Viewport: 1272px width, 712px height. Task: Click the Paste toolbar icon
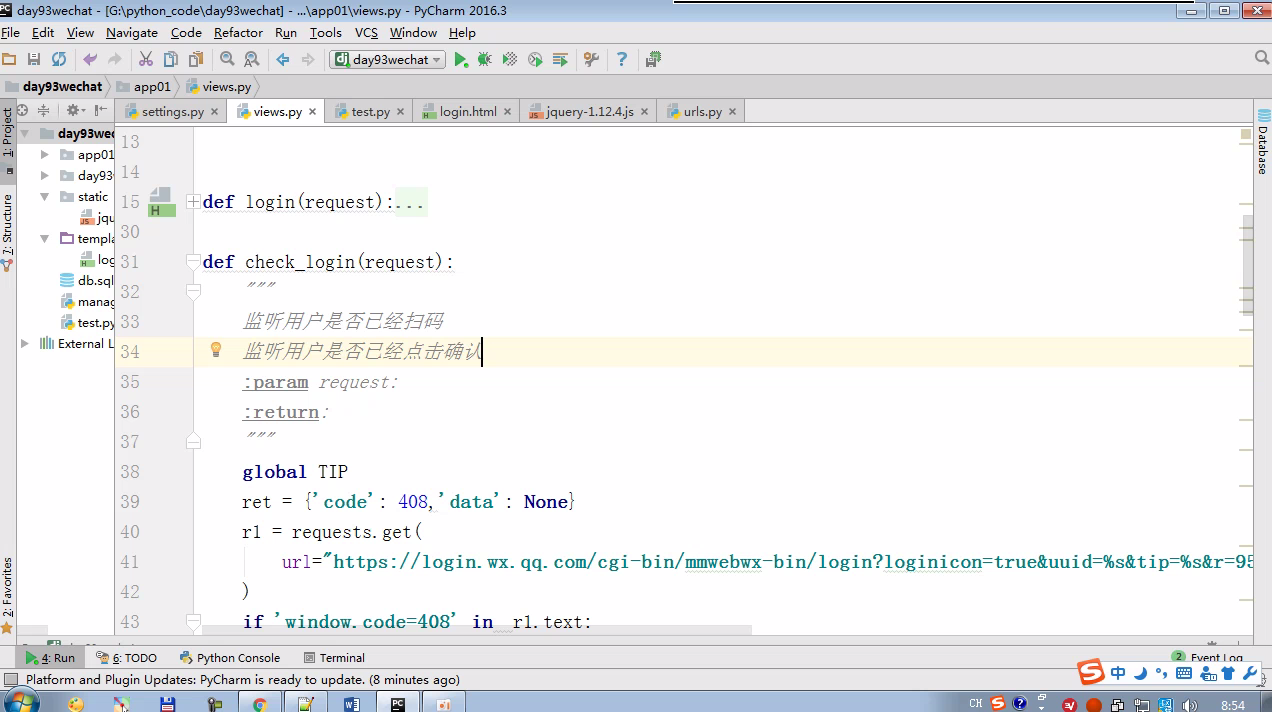[x=196, y=60]
